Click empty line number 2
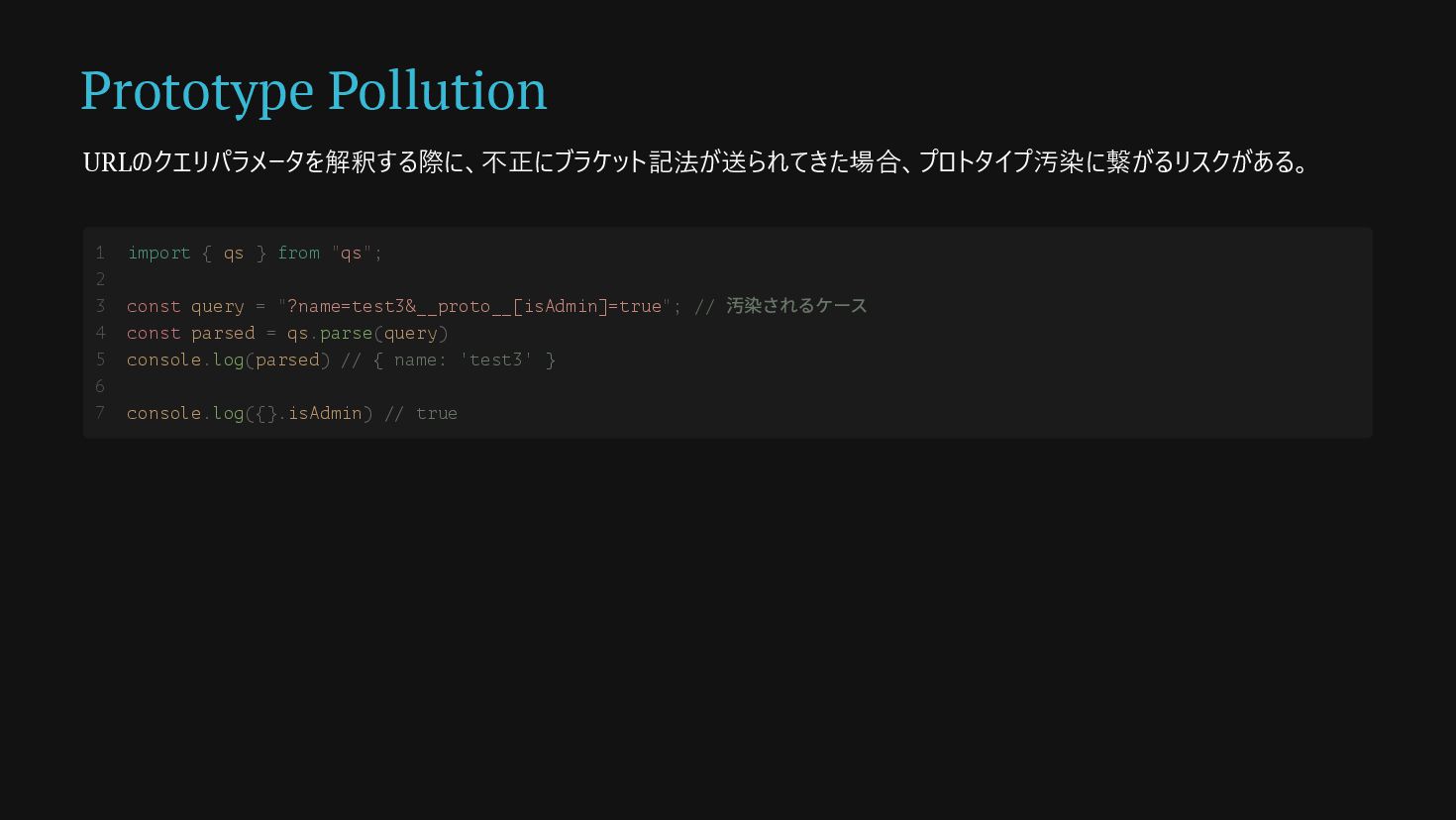Screen dimensions: 1456x820 pyautogui.click(x=100, y=279)
